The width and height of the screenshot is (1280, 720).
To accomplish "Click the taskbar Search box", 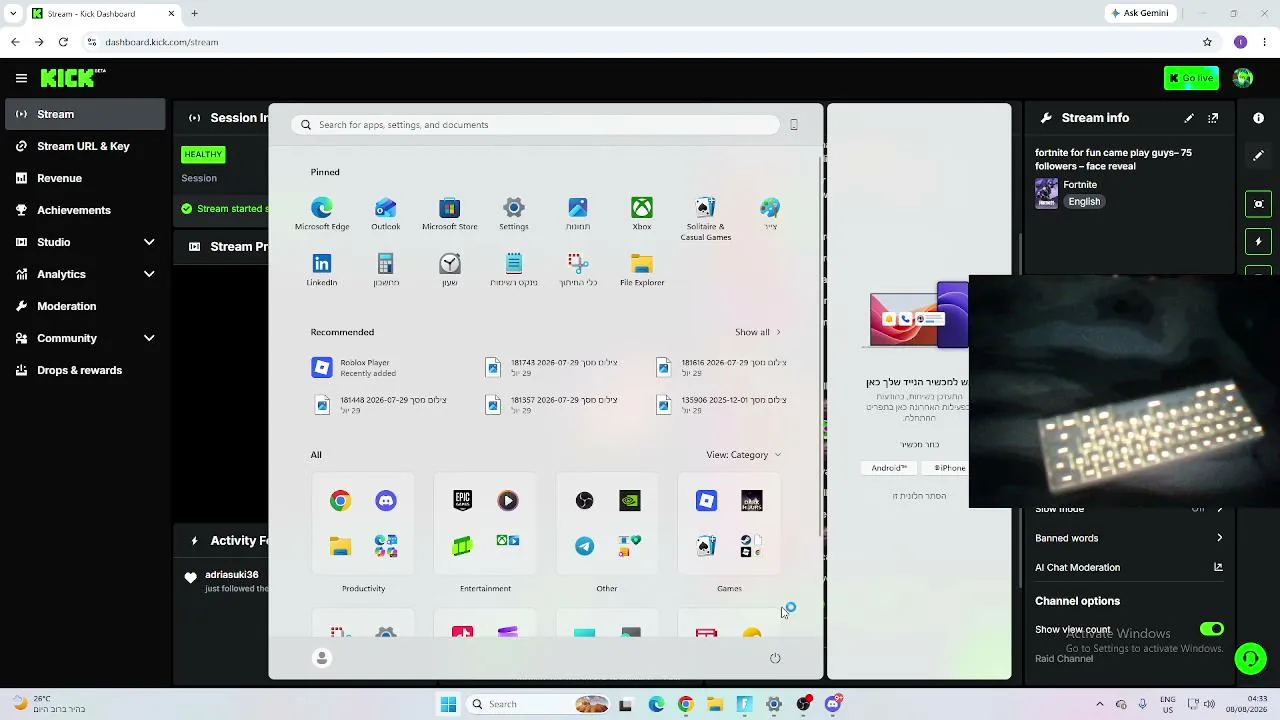I will [538, 704].
